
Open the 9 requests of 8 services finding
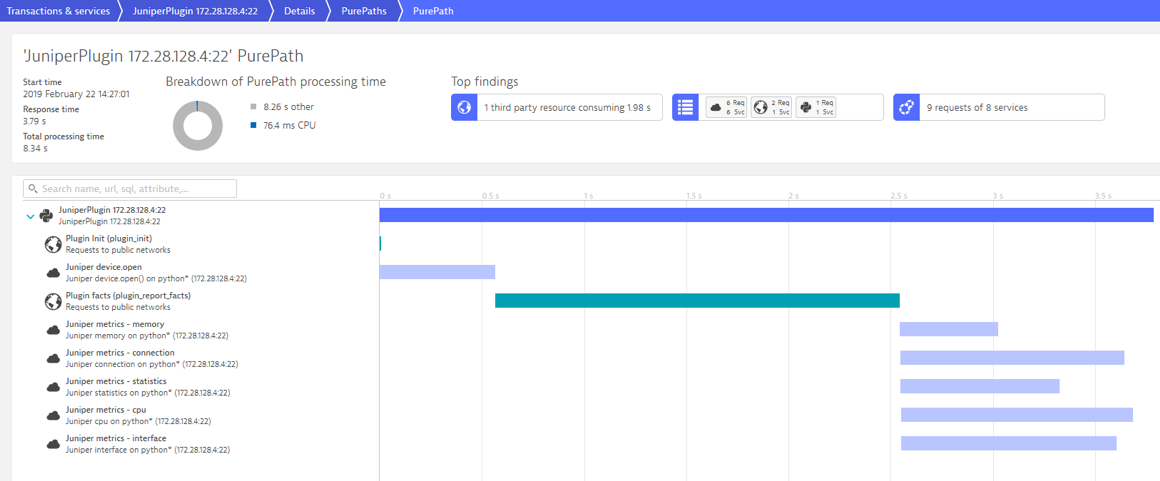point(999,107)
